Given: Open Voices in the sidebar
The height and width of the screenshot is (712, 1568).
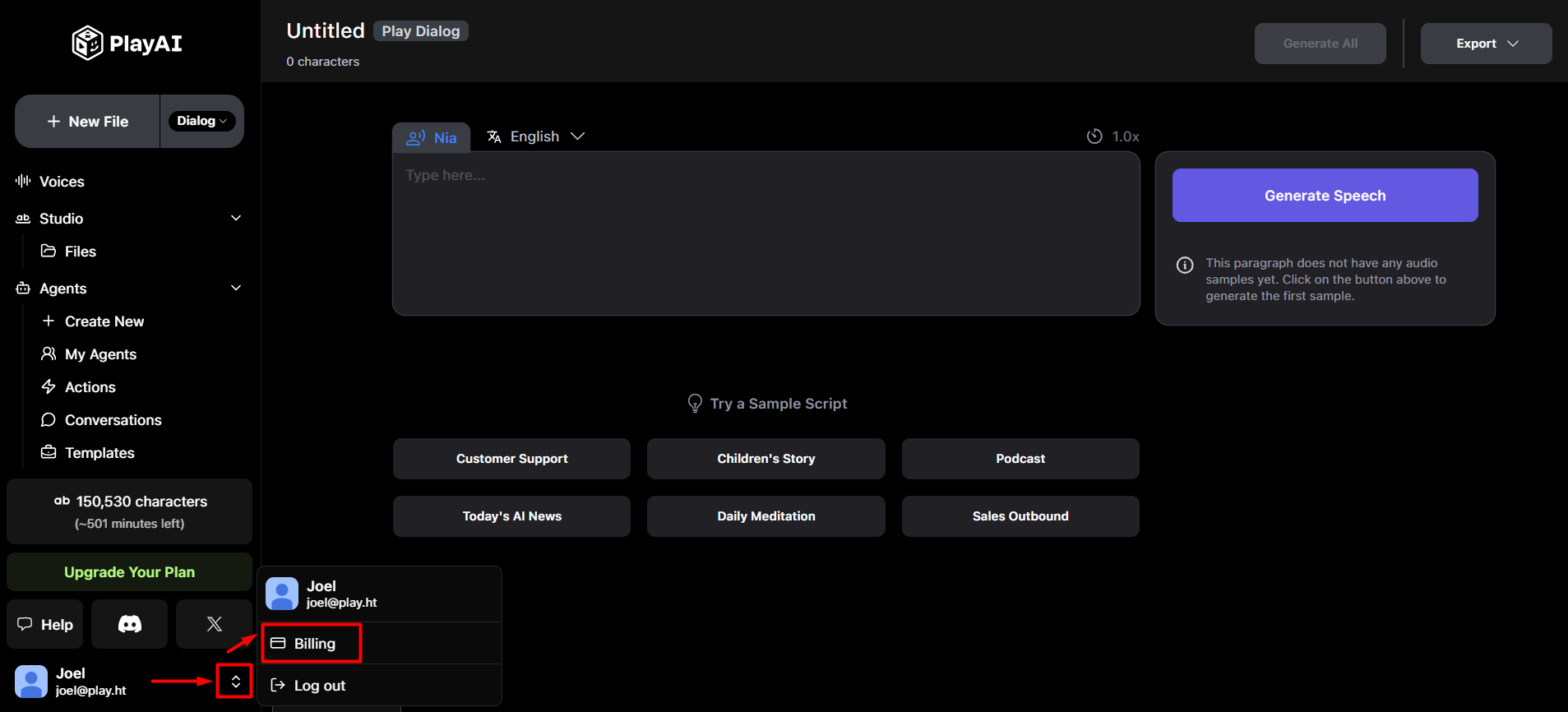Looking at the screenshot, I should (62, 181).
